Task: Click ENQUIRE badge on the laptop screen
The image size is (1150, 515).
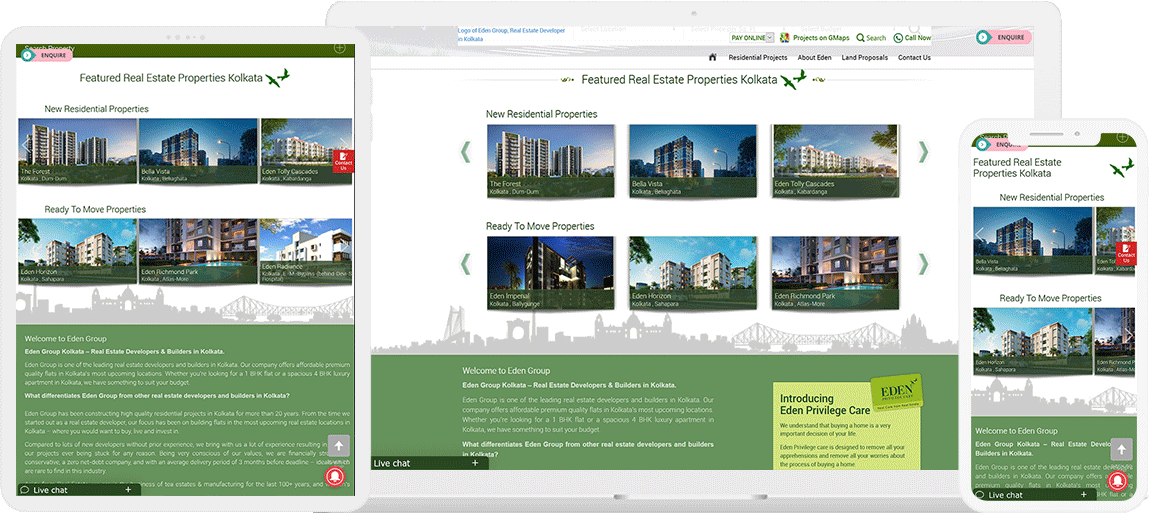Action: coord(1003,37)
